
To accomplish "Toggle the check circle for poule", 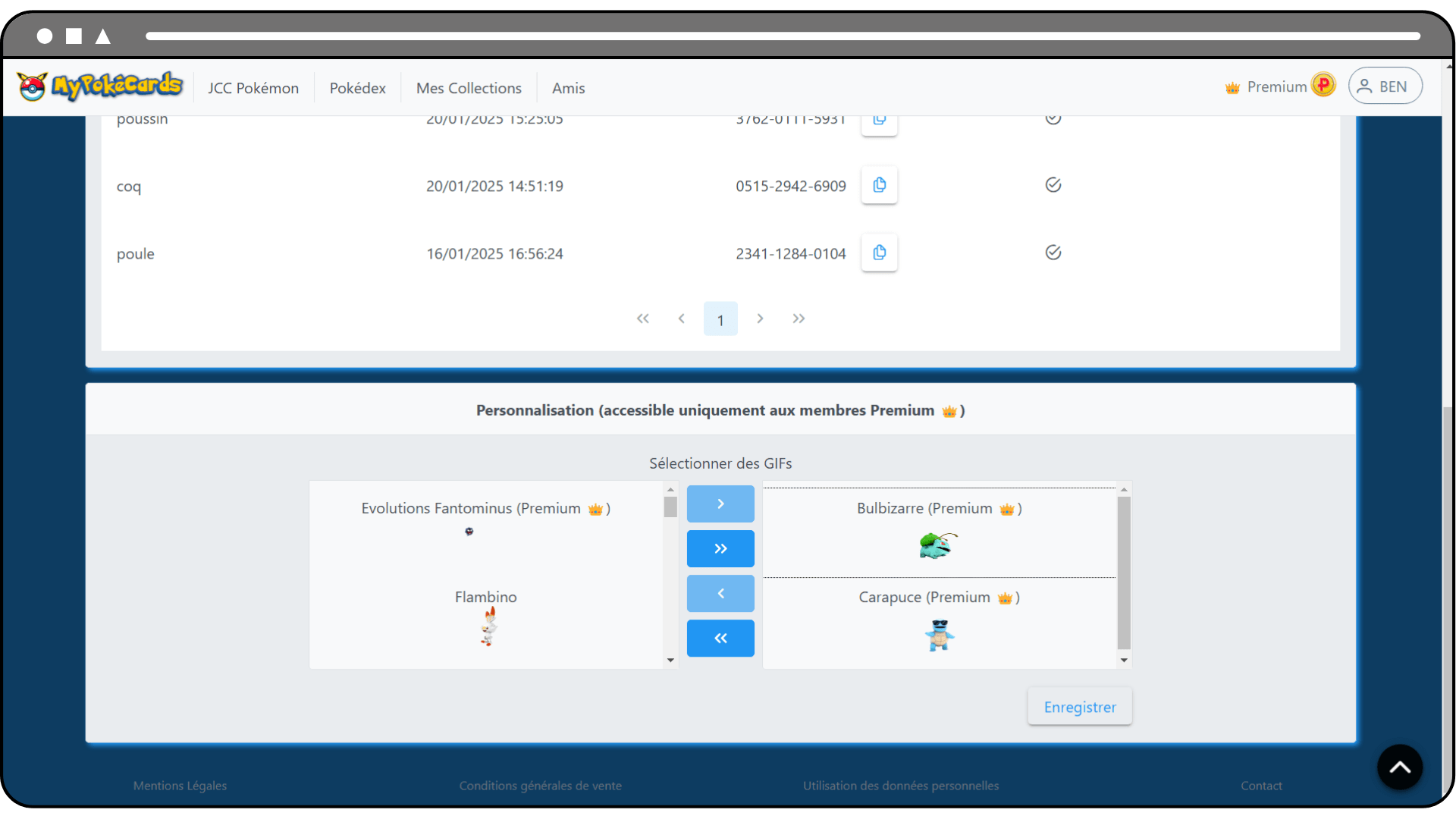I will click(x=1053, y=253).
